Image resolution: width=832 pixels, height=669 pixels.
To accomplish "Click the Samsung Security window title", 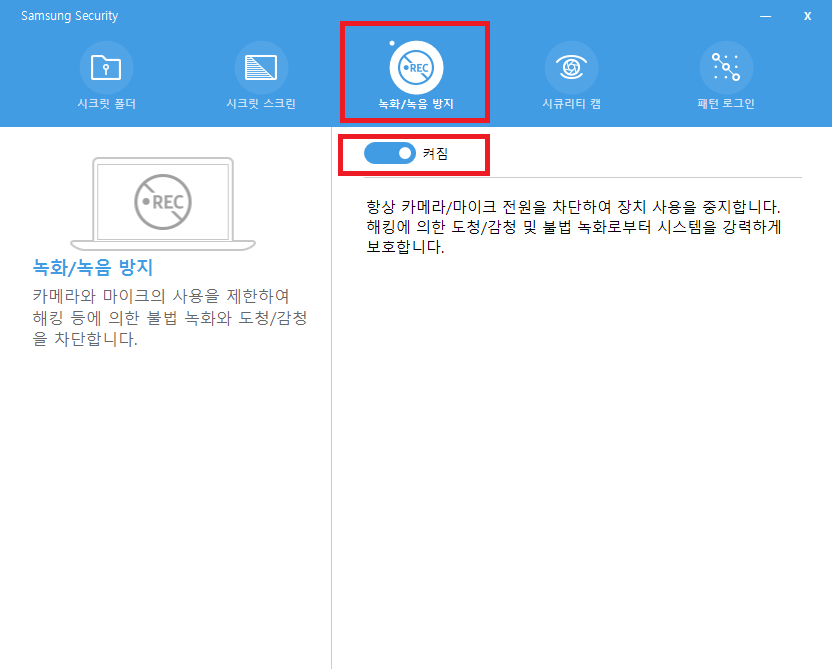I will coord(70,16).
